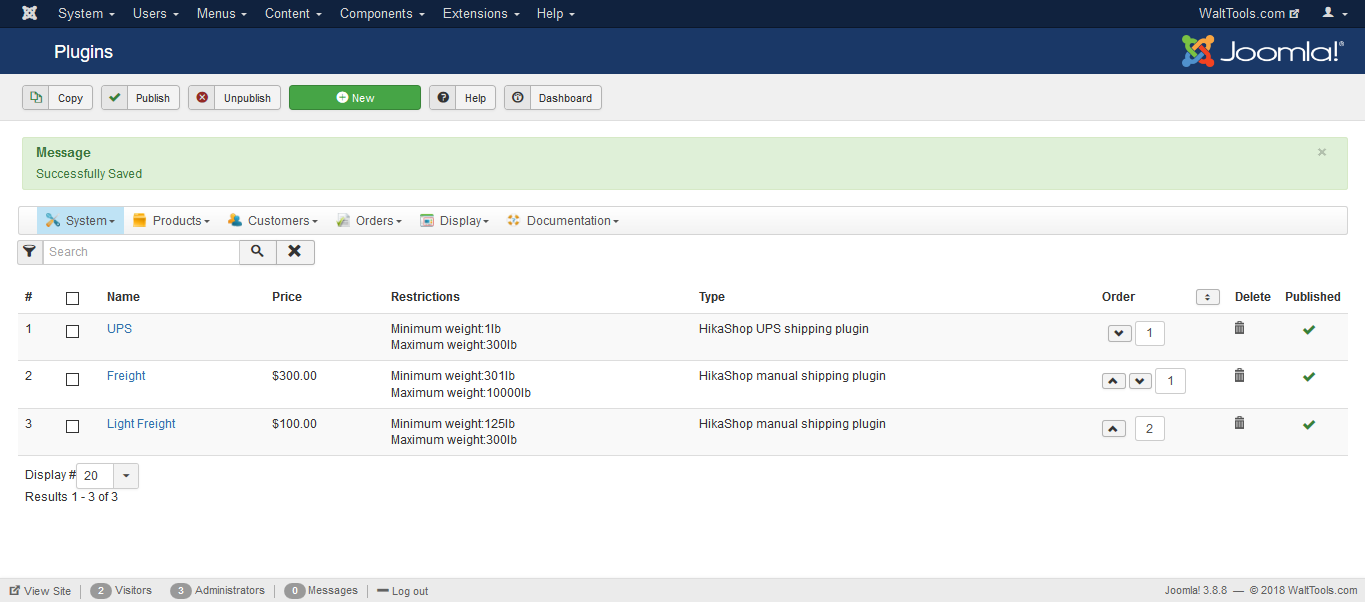Image resolution: width=1365 pixels, height=602 pixels.
Task: Click the Joomla logo icon in top bar
Action: coord(30,13)
